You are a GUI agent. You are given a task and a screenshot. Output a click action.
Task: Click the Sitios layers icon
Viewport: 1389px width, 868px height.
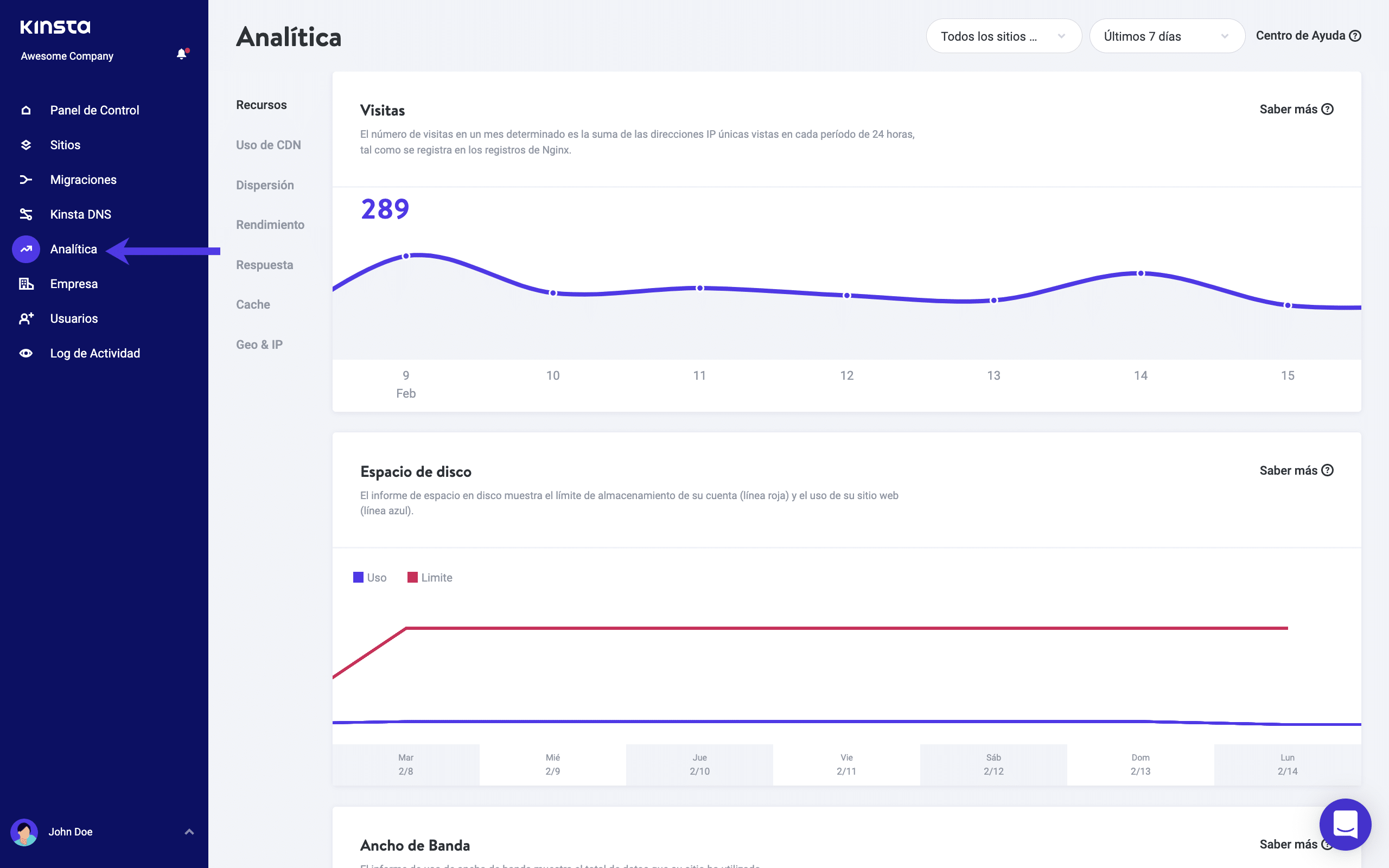point(26,145)
